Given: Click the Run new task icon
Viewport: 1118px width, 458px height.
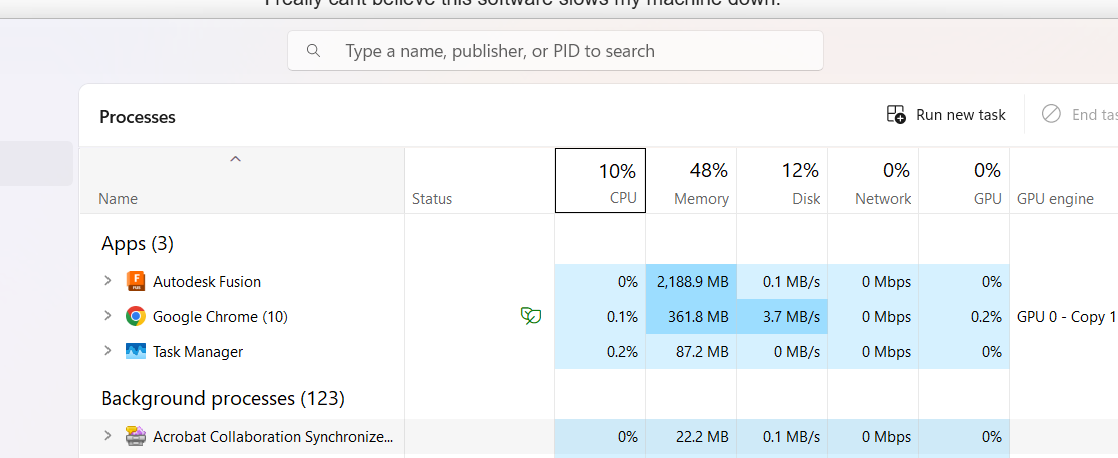Looking at the screenshot, I should click(896, 114).
